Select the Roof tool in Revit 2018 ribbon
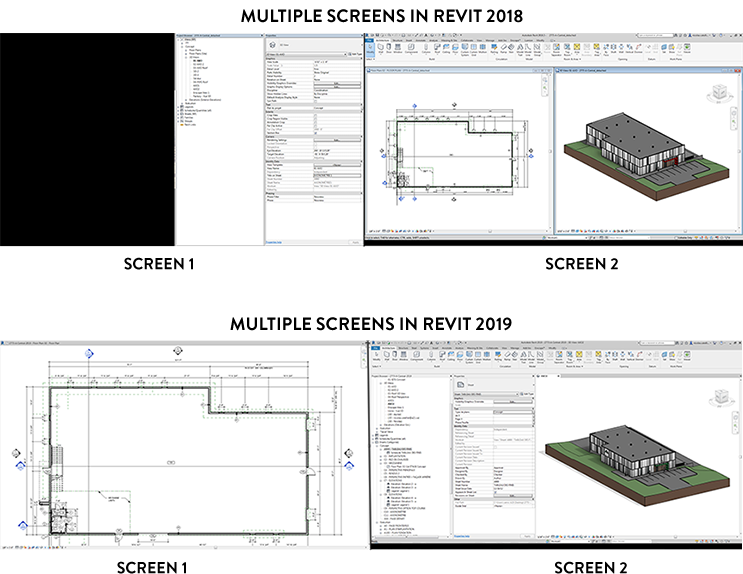The width and height of the screenshot is (743, 574). 437,50
